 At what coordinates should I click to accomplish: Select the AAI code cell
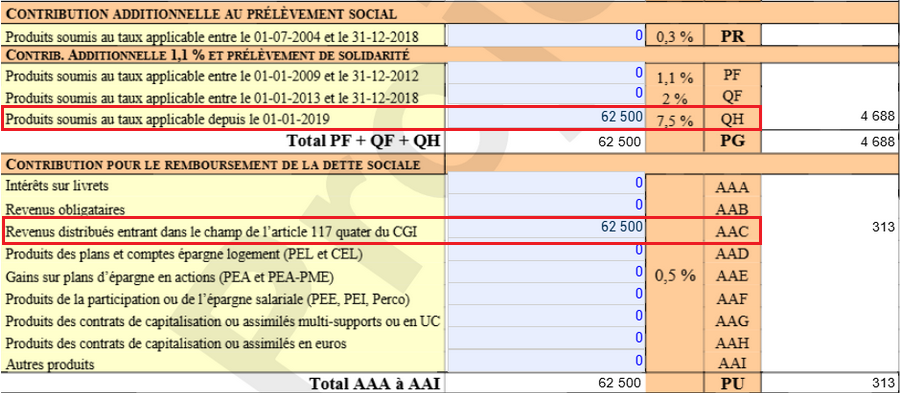[x=732, y=363]
